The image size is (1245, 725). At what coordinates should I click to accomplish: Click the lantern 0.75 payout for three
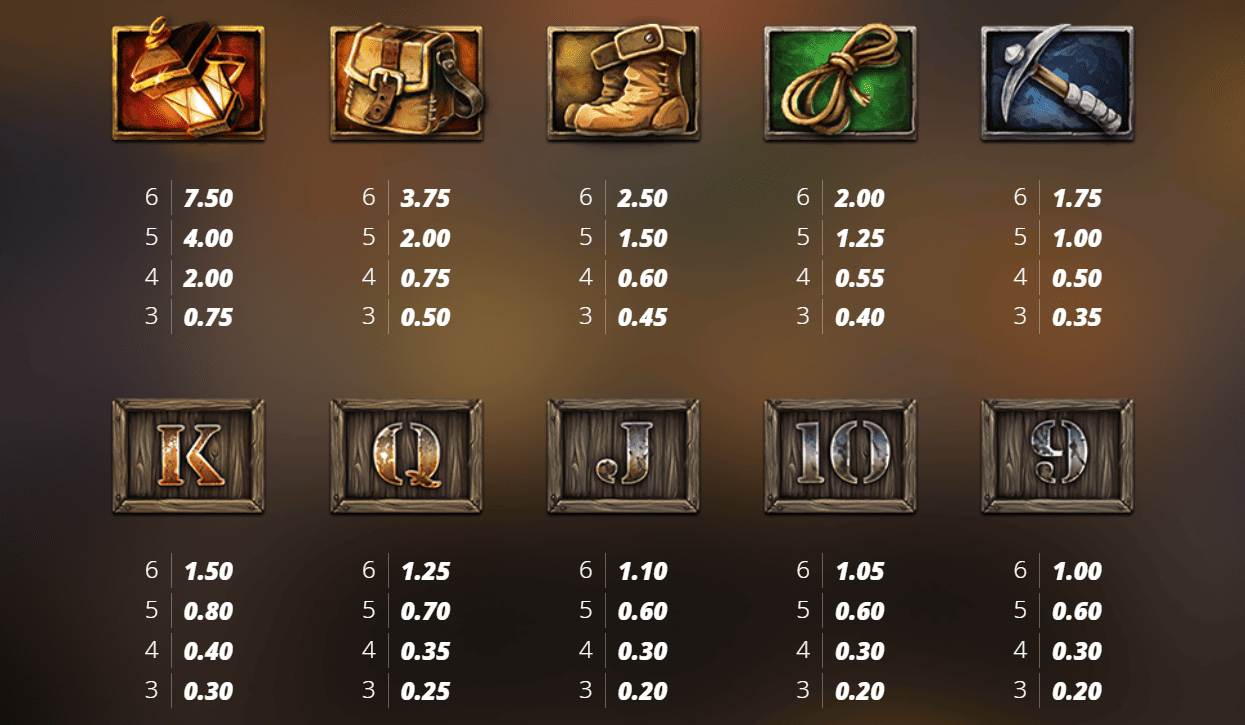click(208, 318)
